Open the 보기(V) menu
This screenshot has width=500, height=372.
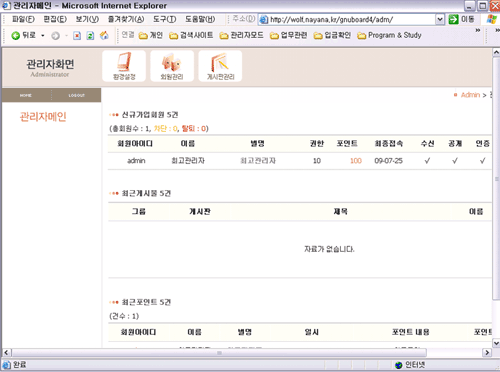[87, 19]
